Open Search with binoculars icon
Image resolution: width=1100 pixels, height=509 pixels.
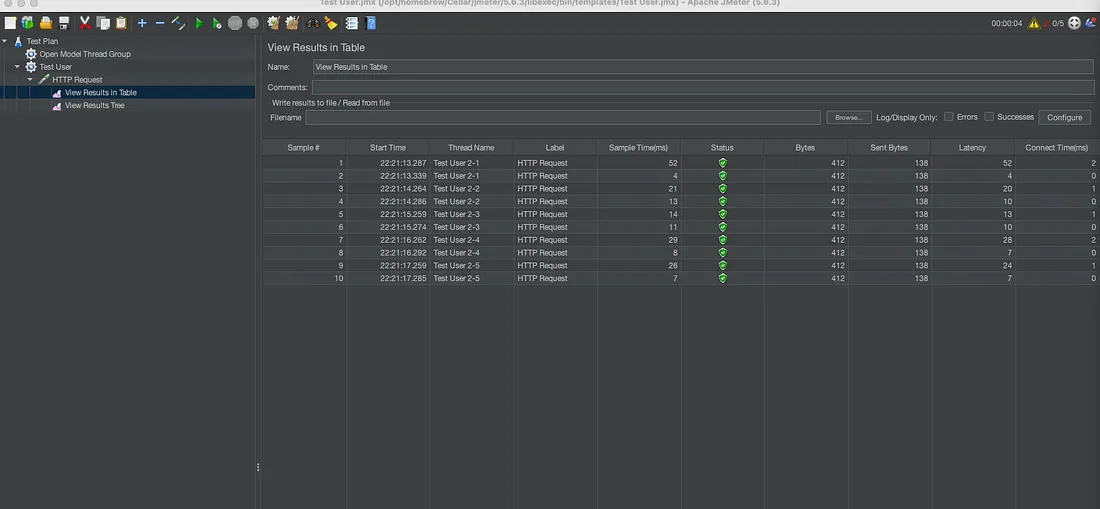pos(313,23)
